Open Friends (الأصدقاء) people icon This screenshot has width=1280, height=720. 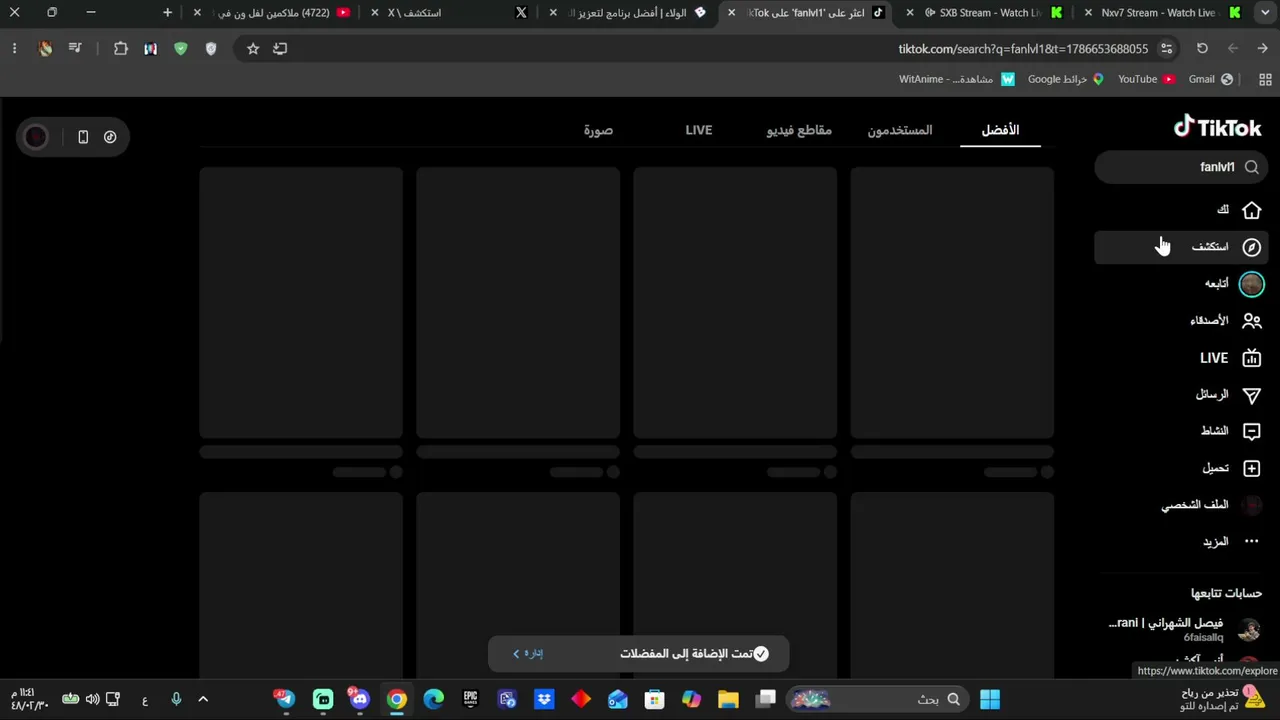pos(1251,321)
